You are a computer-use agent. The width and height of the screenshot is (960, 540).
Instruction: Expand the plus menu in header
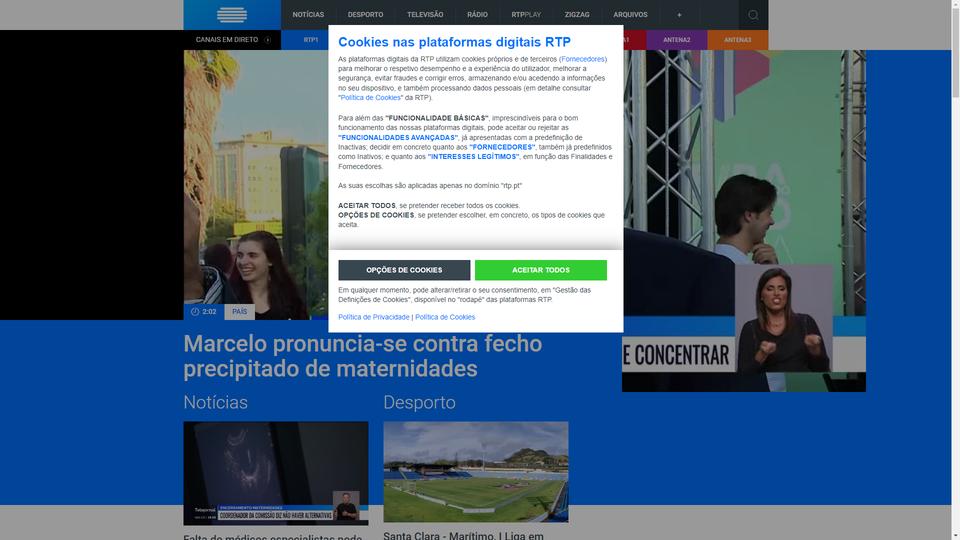(x=679, y=15)
